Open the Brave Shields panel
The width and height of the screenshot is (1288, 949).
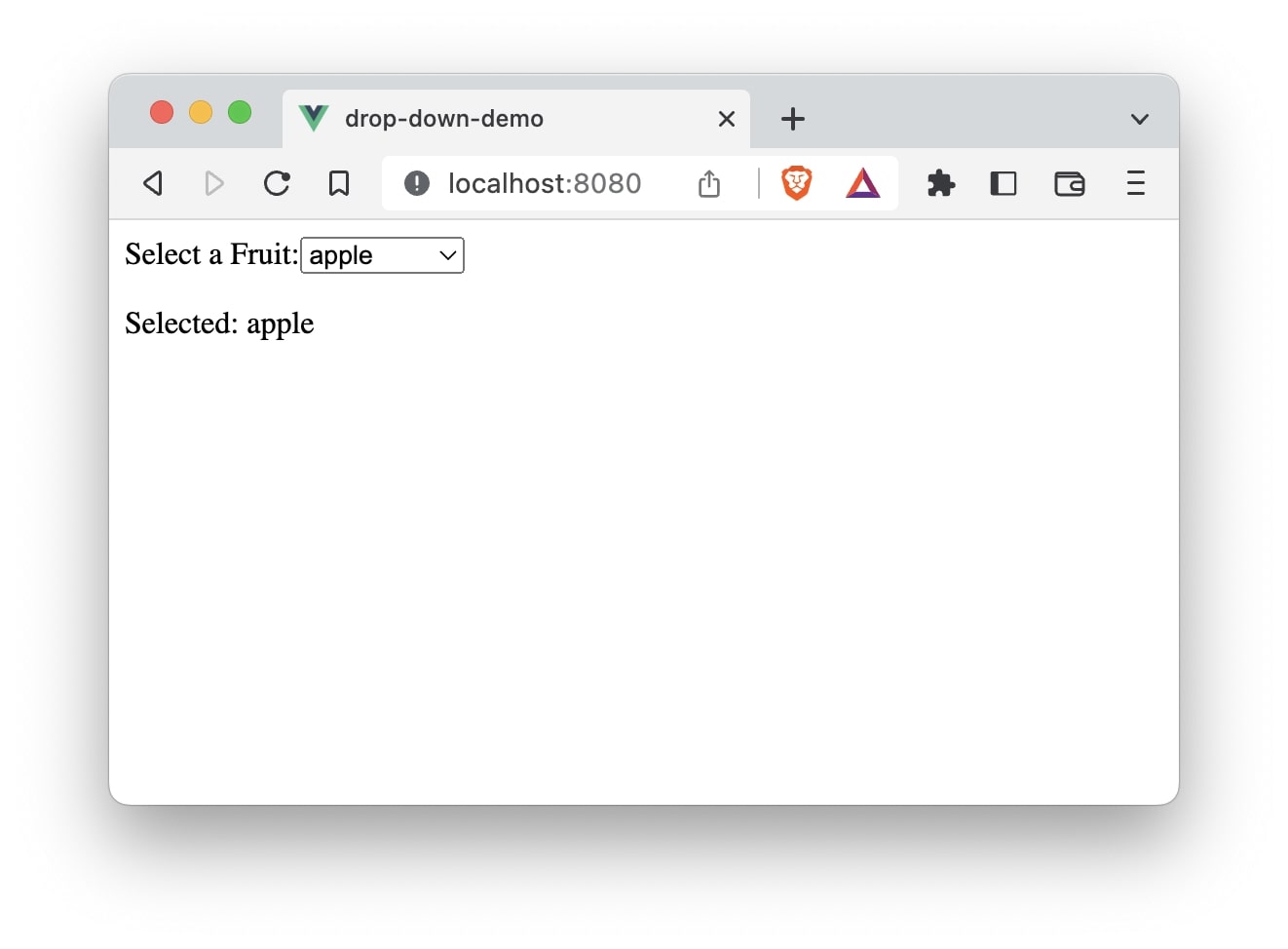tap(796, 183)
